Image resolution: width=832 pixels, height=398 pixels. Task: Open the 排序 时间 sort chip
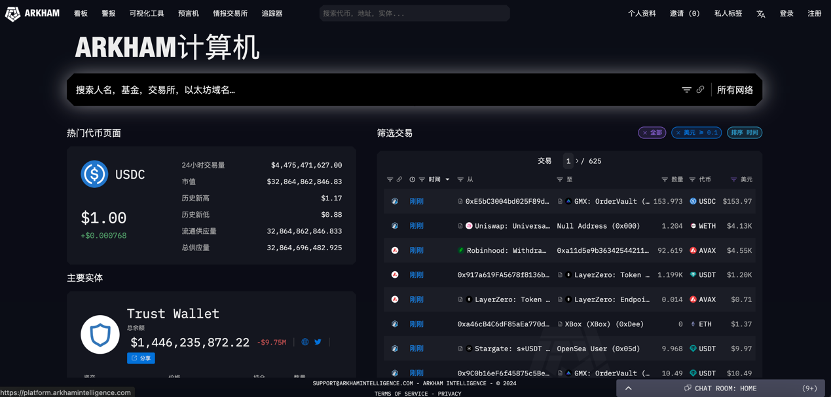click(x=744, y=133)
